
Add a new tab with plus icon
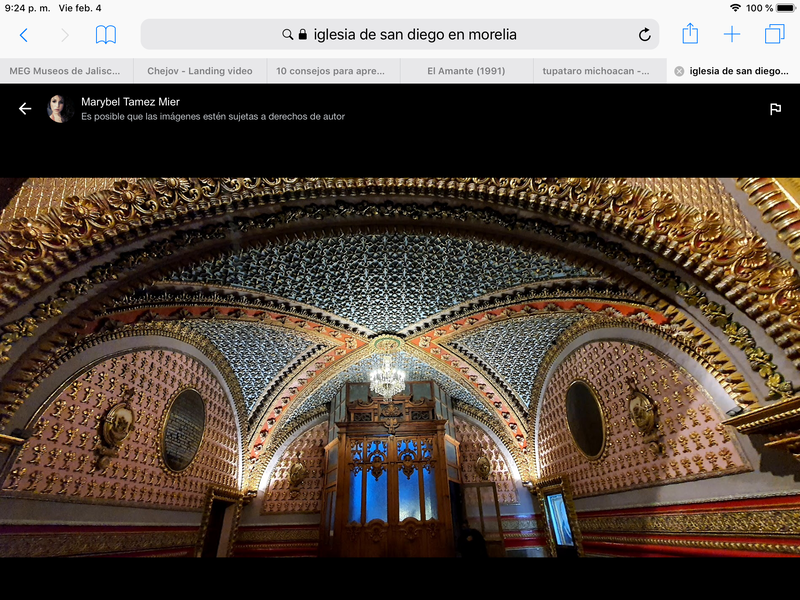[x=732, y=34]
